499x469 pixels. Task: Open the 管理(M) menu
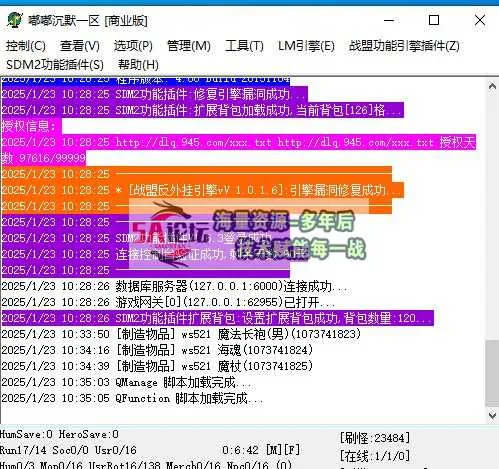189,46
